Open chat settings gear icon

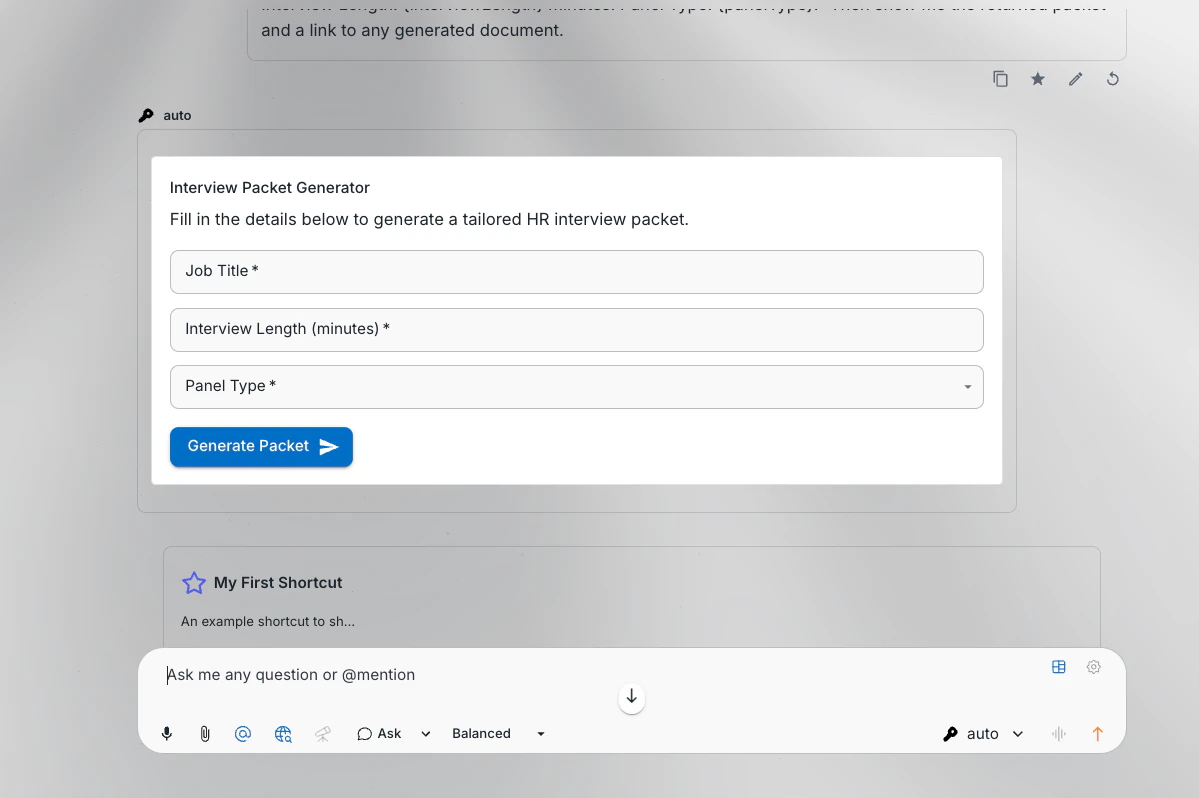(1093, 667)
